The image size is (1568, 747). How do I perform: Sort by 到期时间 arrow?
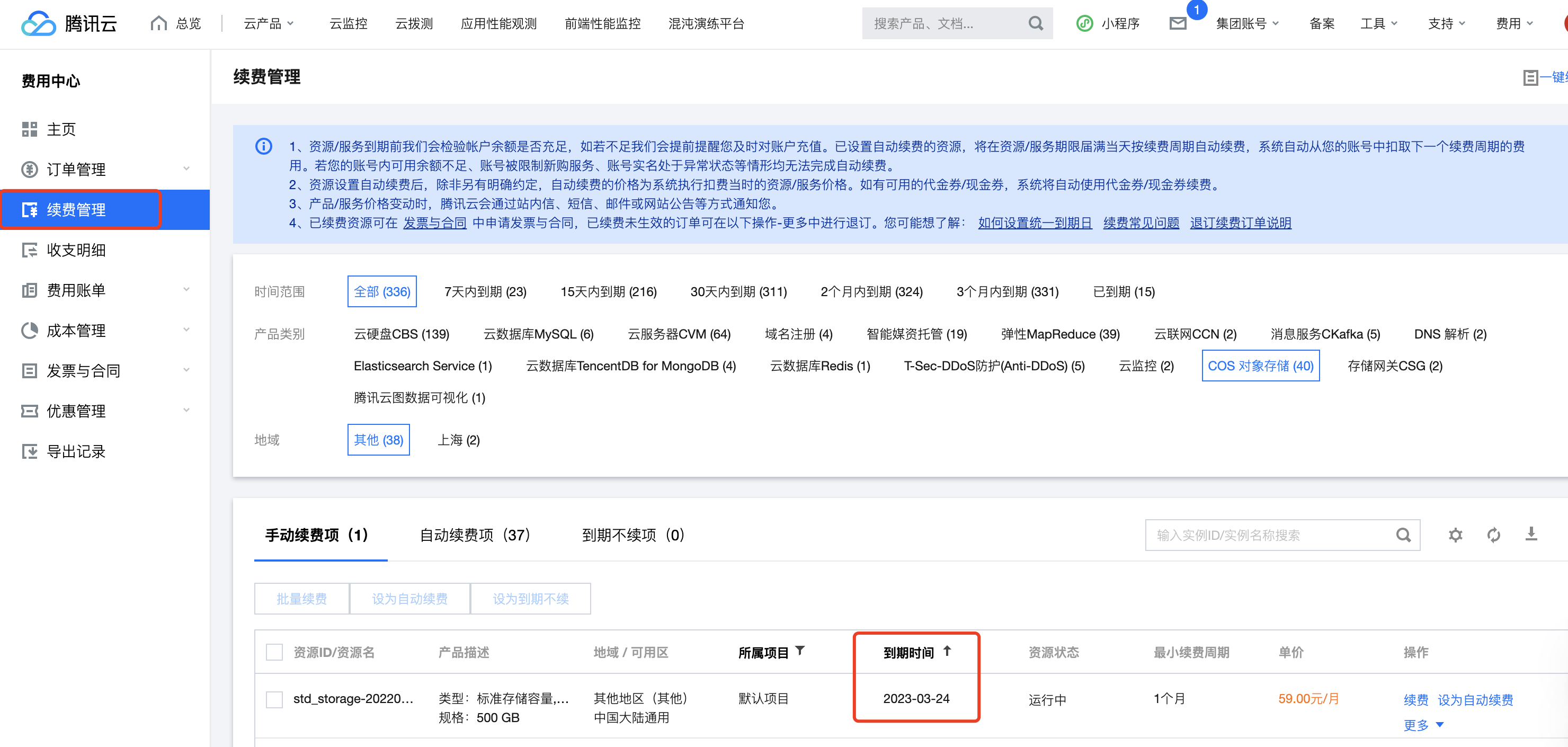click(947, 652)
